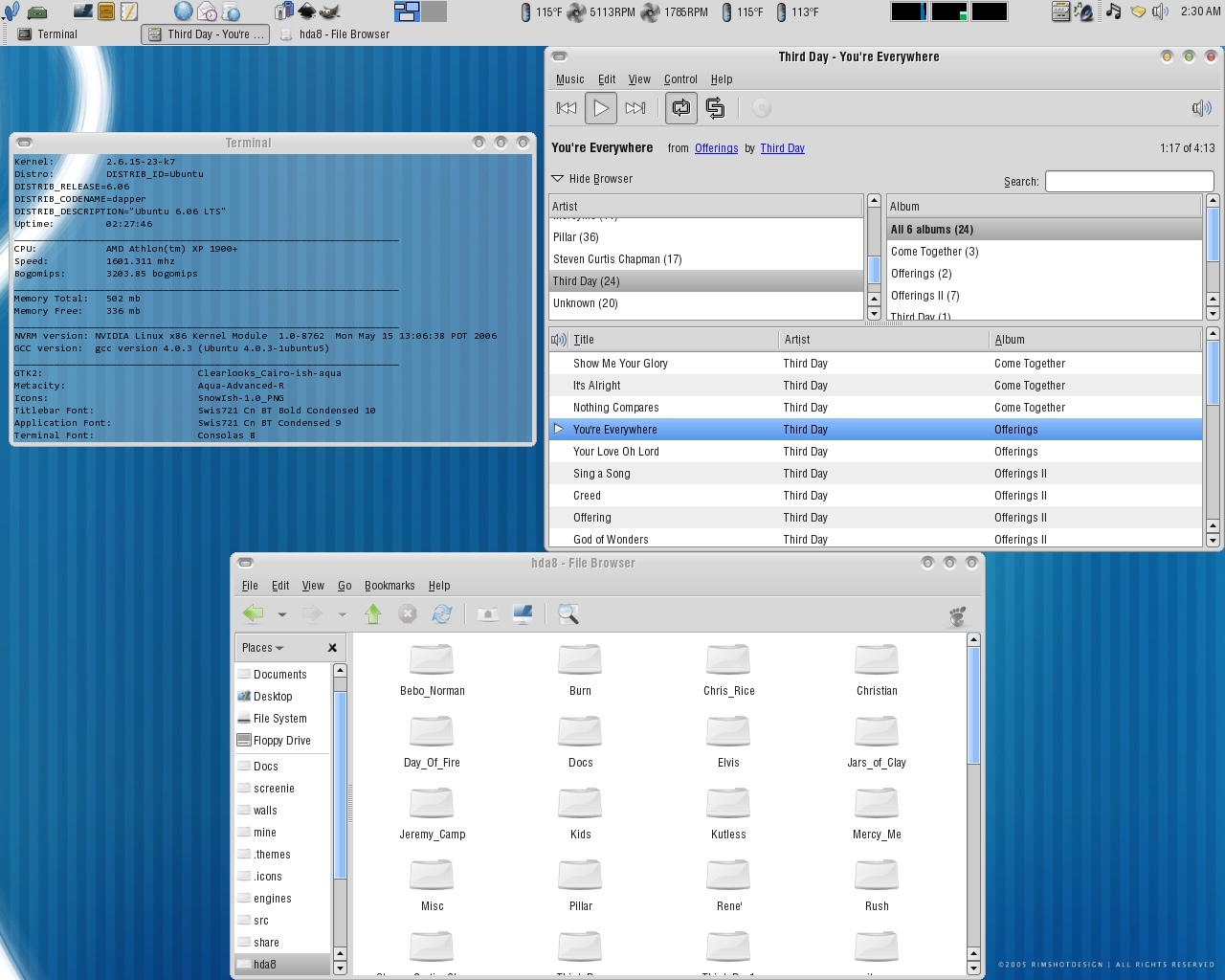Viewport: 1225px width, 980px height.
Task: Skip to previous track in music player
Action: [x=567, y=108]
